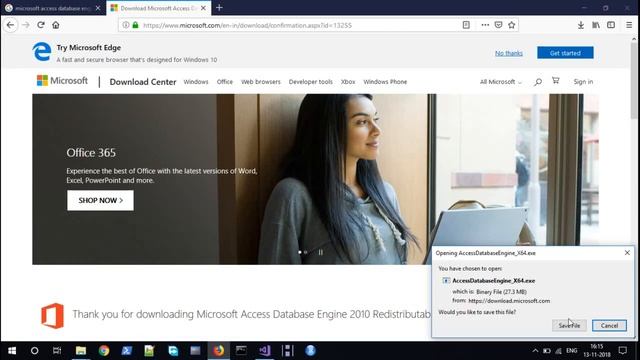
Task: Open the Developer tools navigation item
Action: (311, 82)
